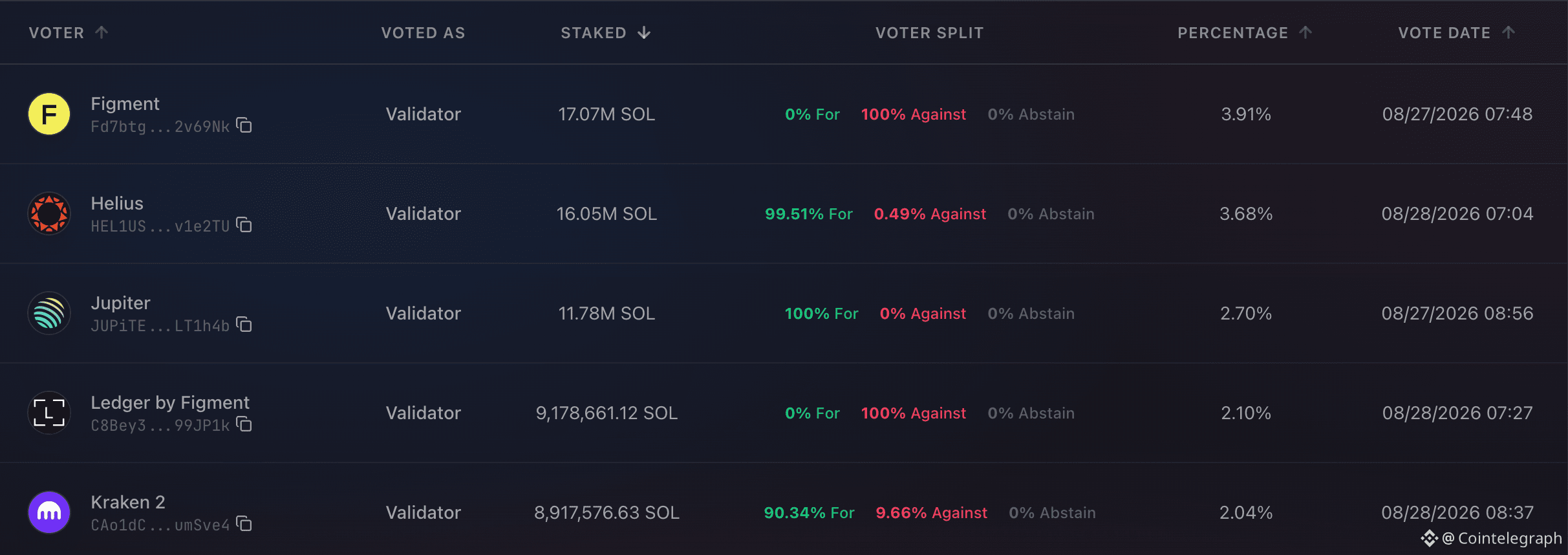Sort by STAKED descending arrow
Viewport: 1568px width, 555px height.
coord(644,33)
